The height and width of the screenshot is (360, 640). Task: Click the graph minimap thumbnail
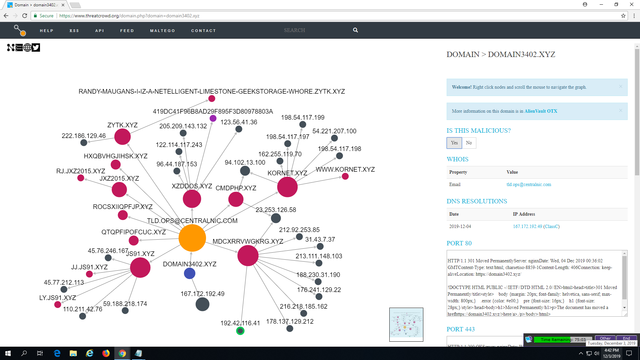click(x=406, y=324)
